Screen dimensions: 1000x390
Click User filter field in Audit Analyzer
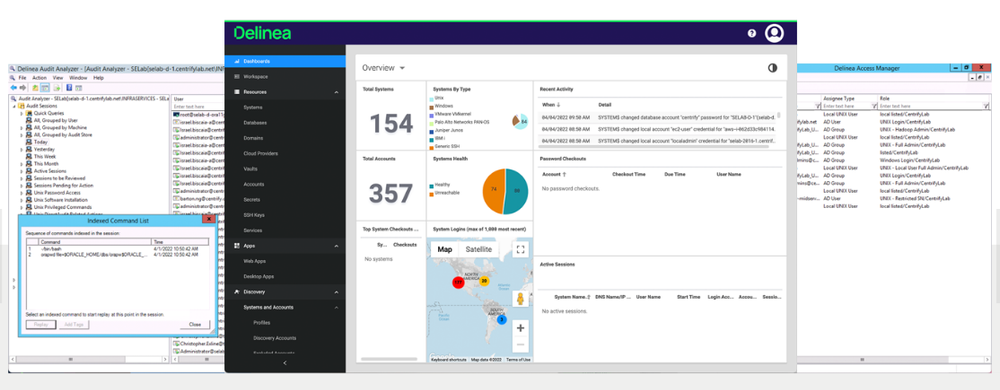[198, 106]
